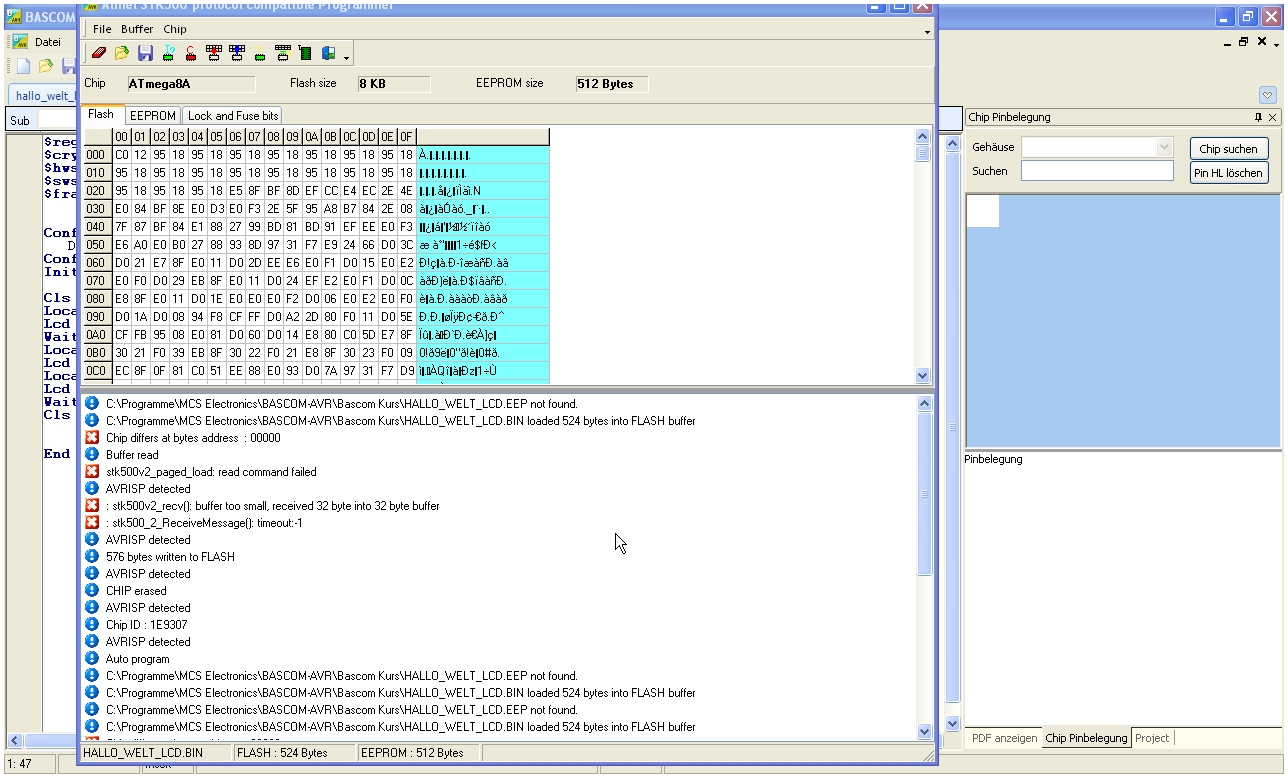Click log entry 'Auto program'
The height and width of the screenshot is (778, 1288).
[138, 659]
